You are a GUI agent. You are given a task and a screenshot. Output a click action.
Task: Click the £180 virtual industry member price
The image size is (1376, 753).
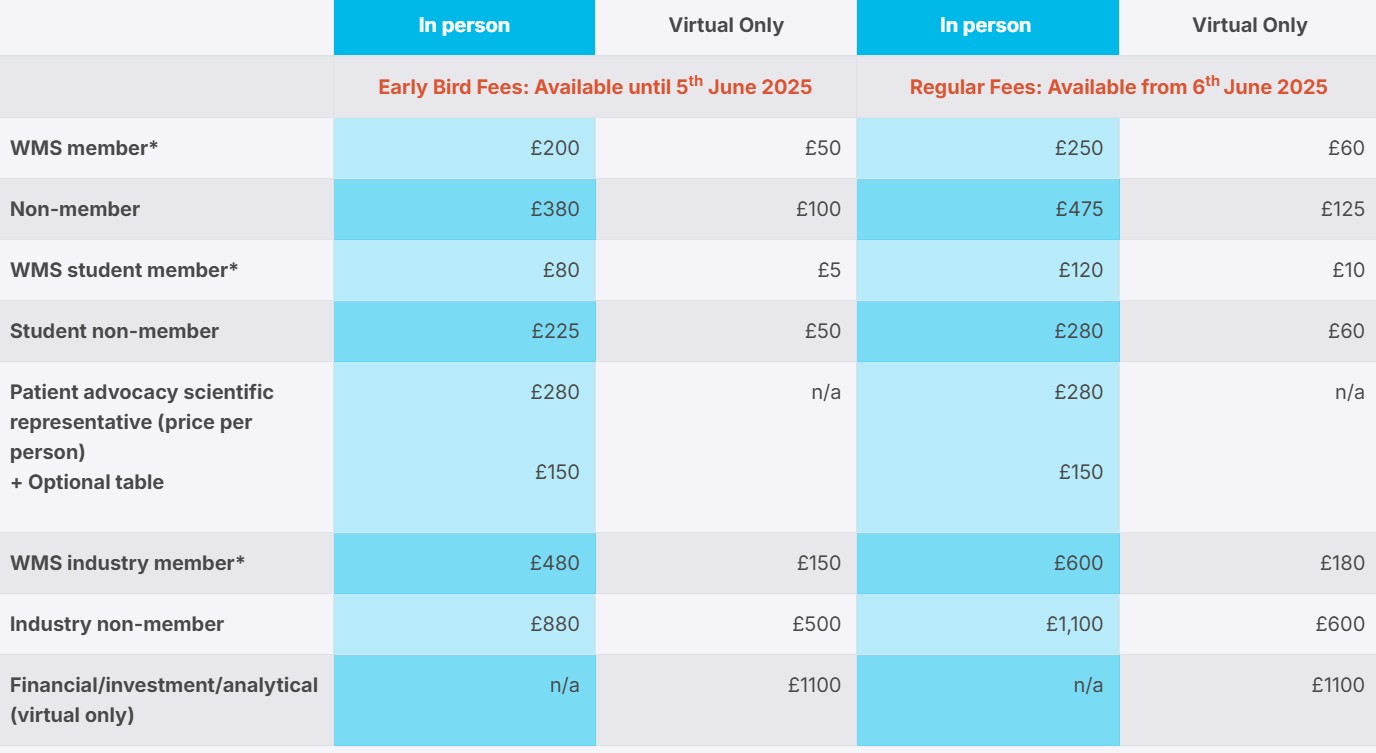(1342, 563)
